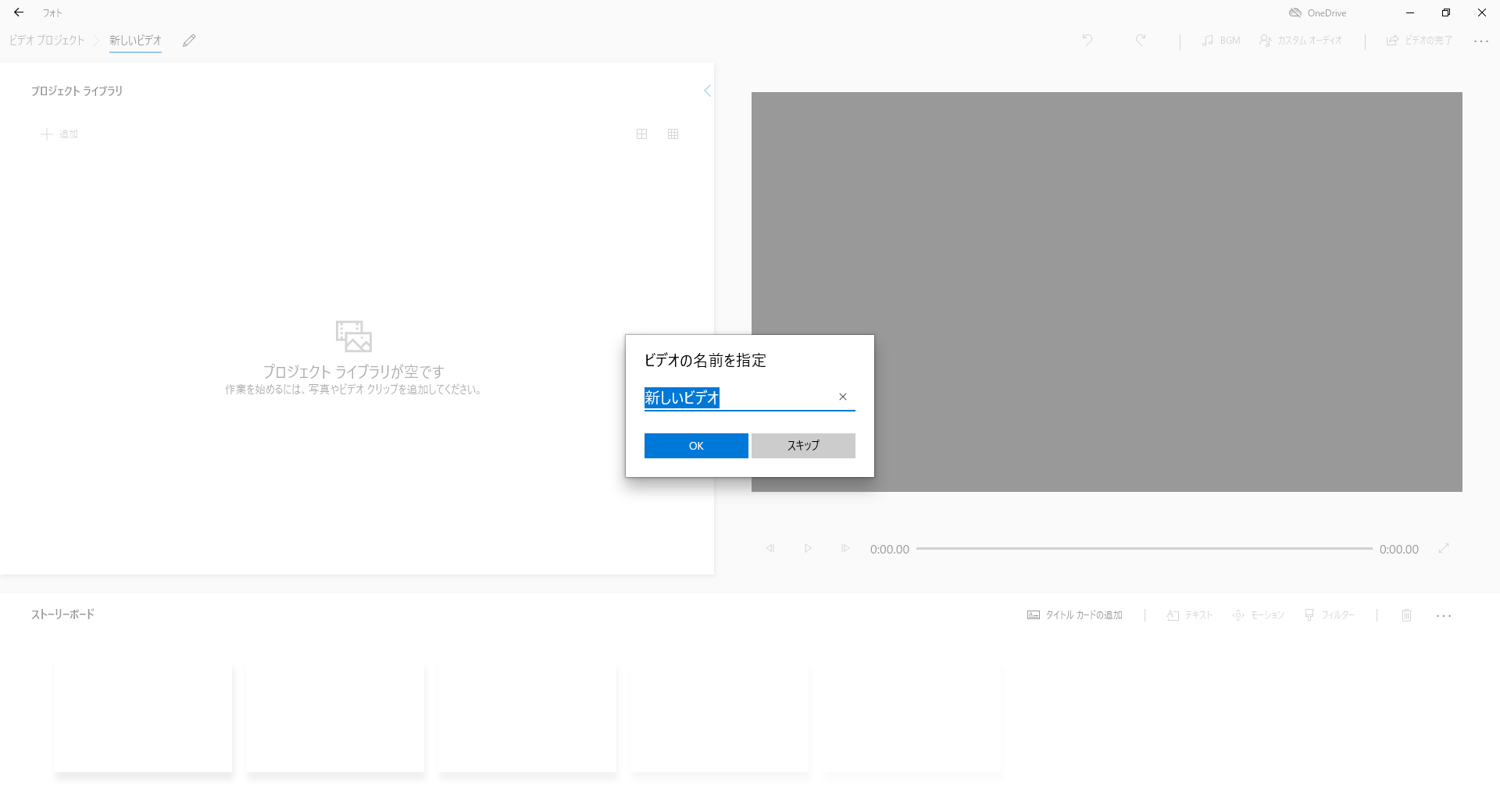This screenshot has height=812, width=1500.
Task: Select the フィルター storyboard tool
Action: (x=1330, y=615)
